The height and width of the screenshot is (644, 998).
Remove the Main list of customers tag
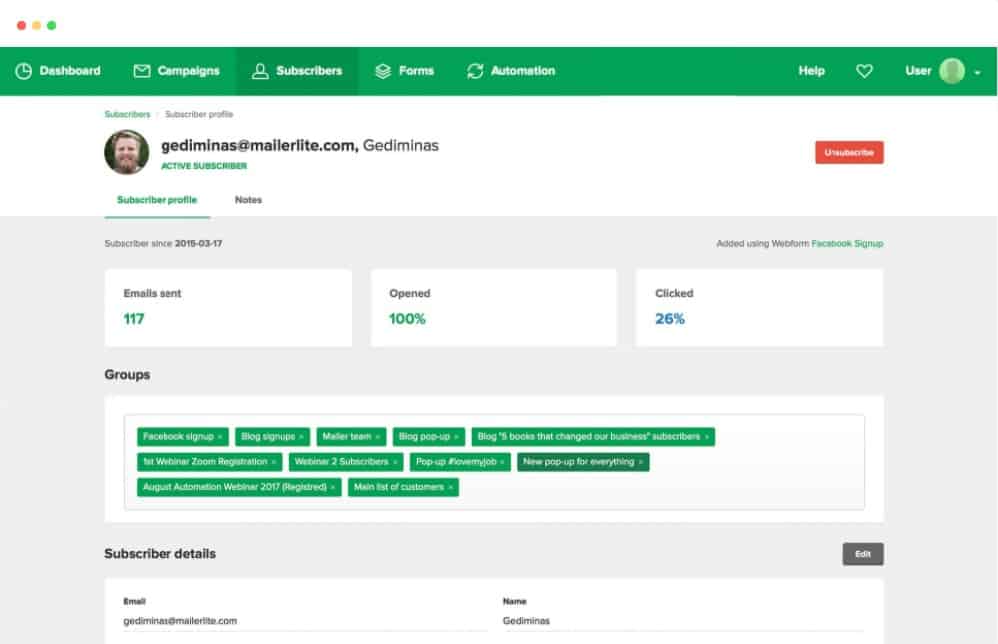[x=451, y=487]
